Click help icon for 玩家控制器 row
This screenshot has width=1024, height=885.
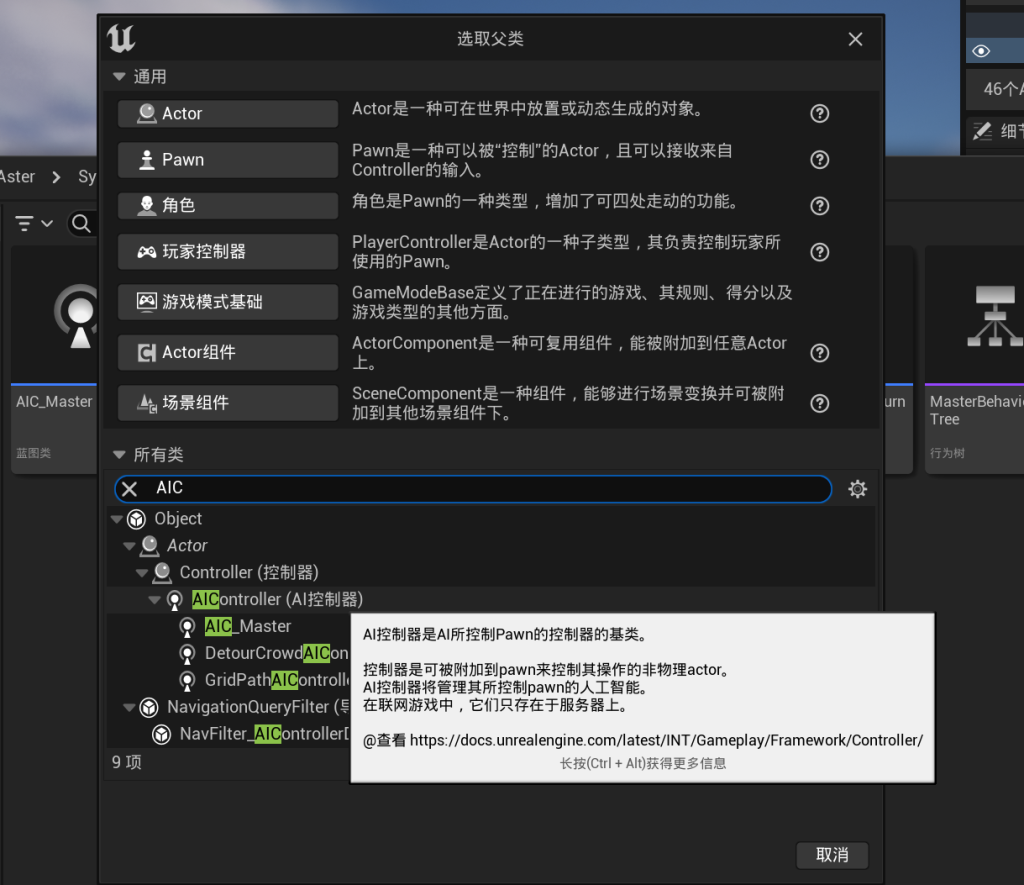coord(819,252)
